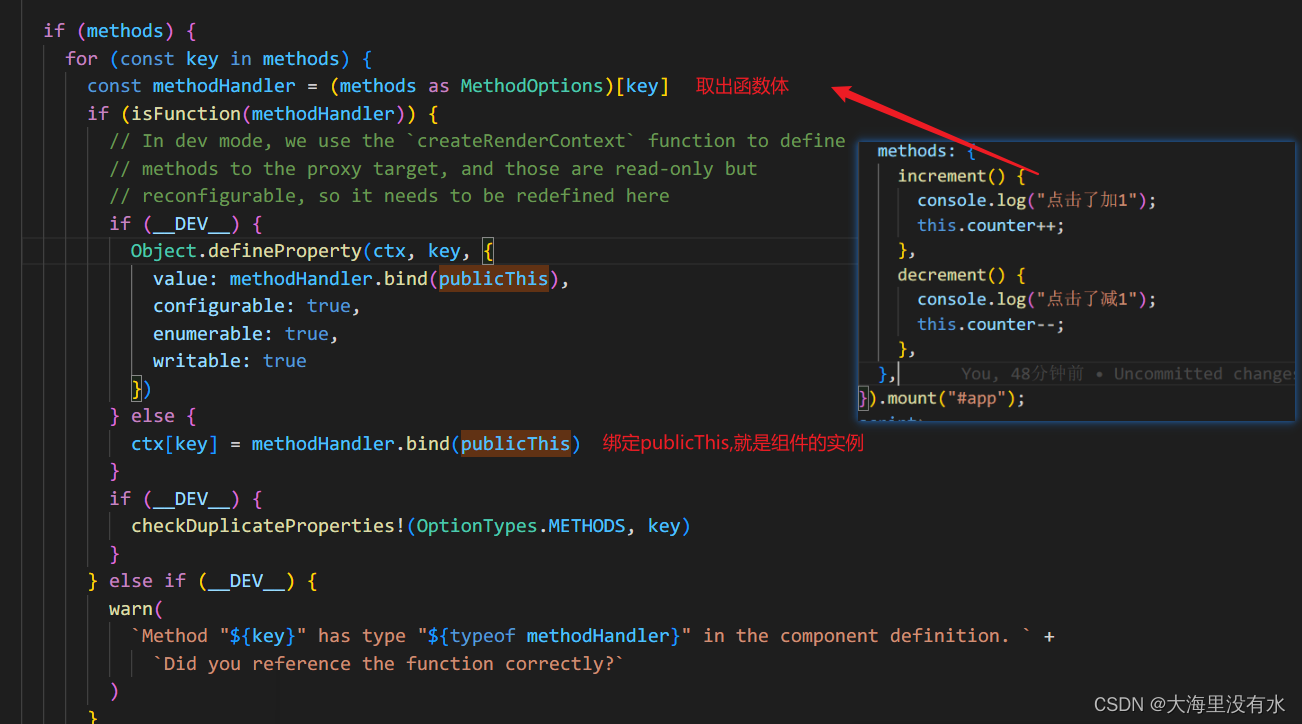1302x724 pixels.
Task: Click the console.log "点击了减1" line
Action: click(x=1036, y=299)
